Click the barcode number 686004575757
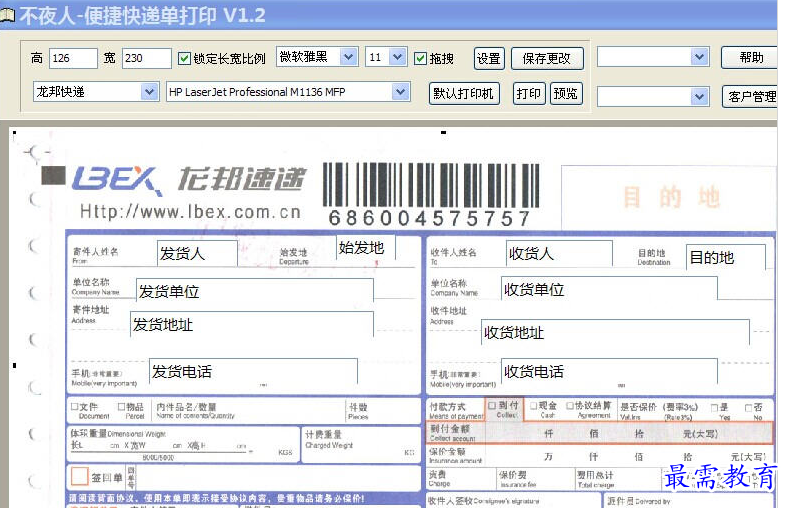The width and height of the screenshot is (786, 508). click(x=429, y=218)
